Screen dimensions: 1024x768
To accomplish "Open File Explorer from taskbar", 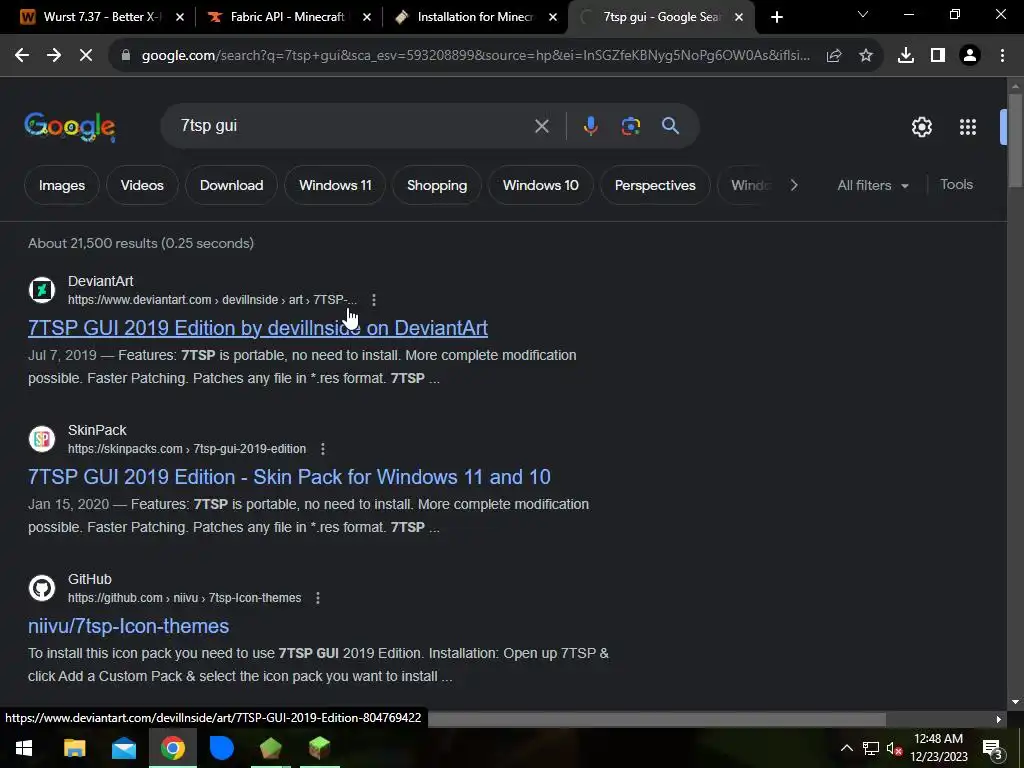I will 74,748.
